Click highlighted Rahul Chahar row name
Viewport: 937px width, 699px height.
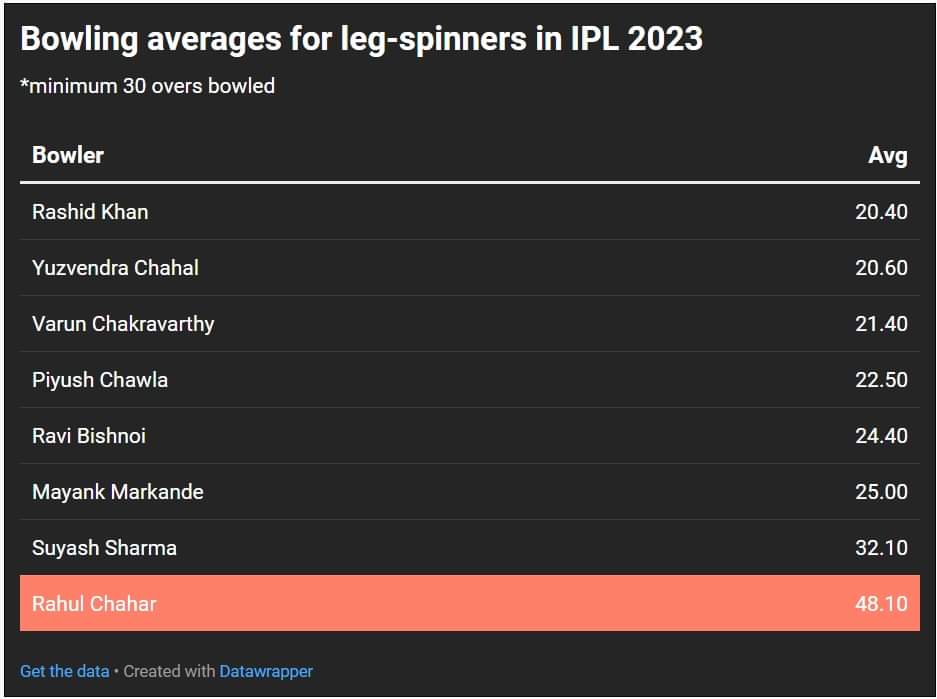94,604
